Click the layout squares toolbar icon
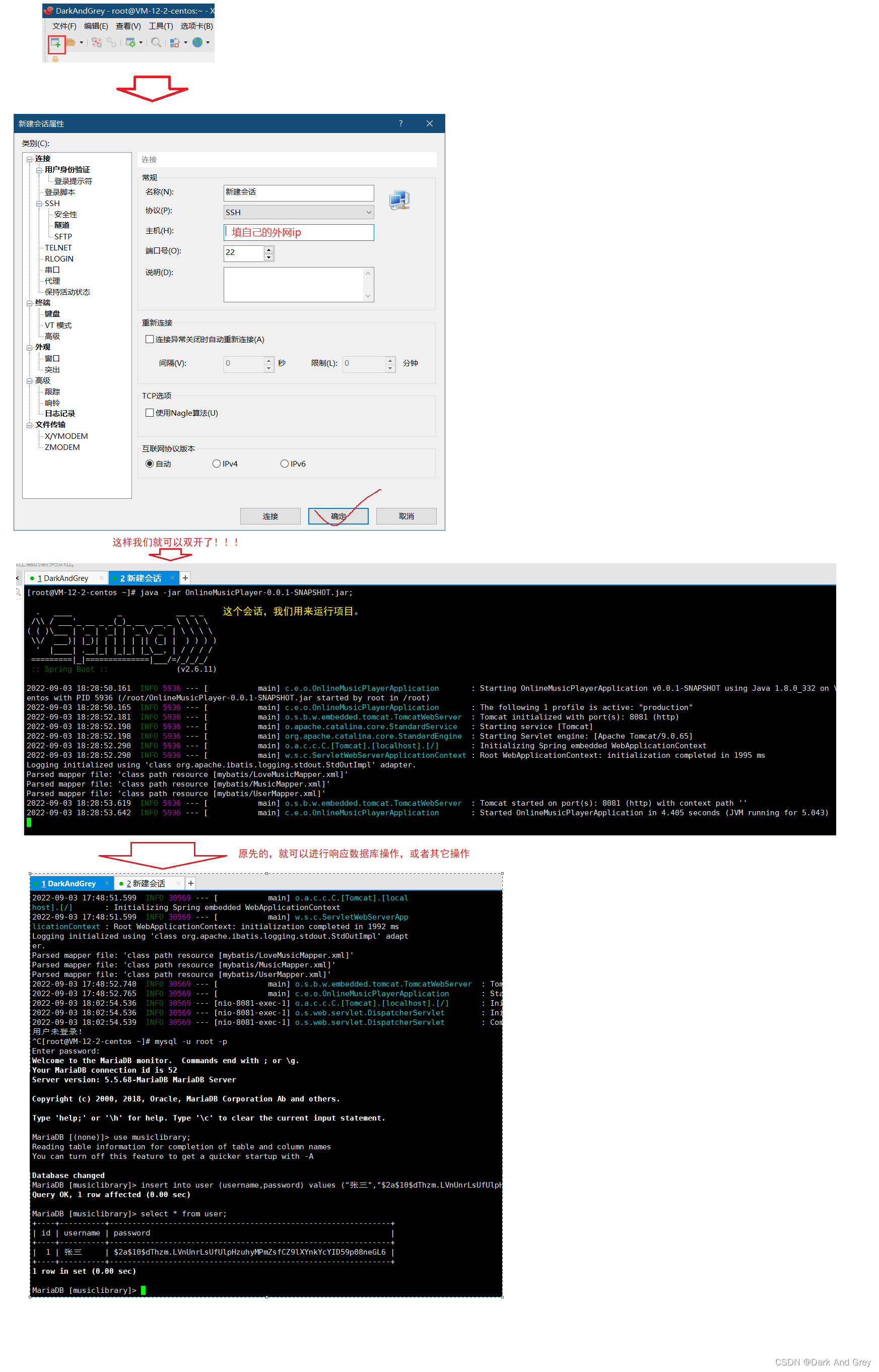Screen dimensions: 879x1372 point(175,43)
